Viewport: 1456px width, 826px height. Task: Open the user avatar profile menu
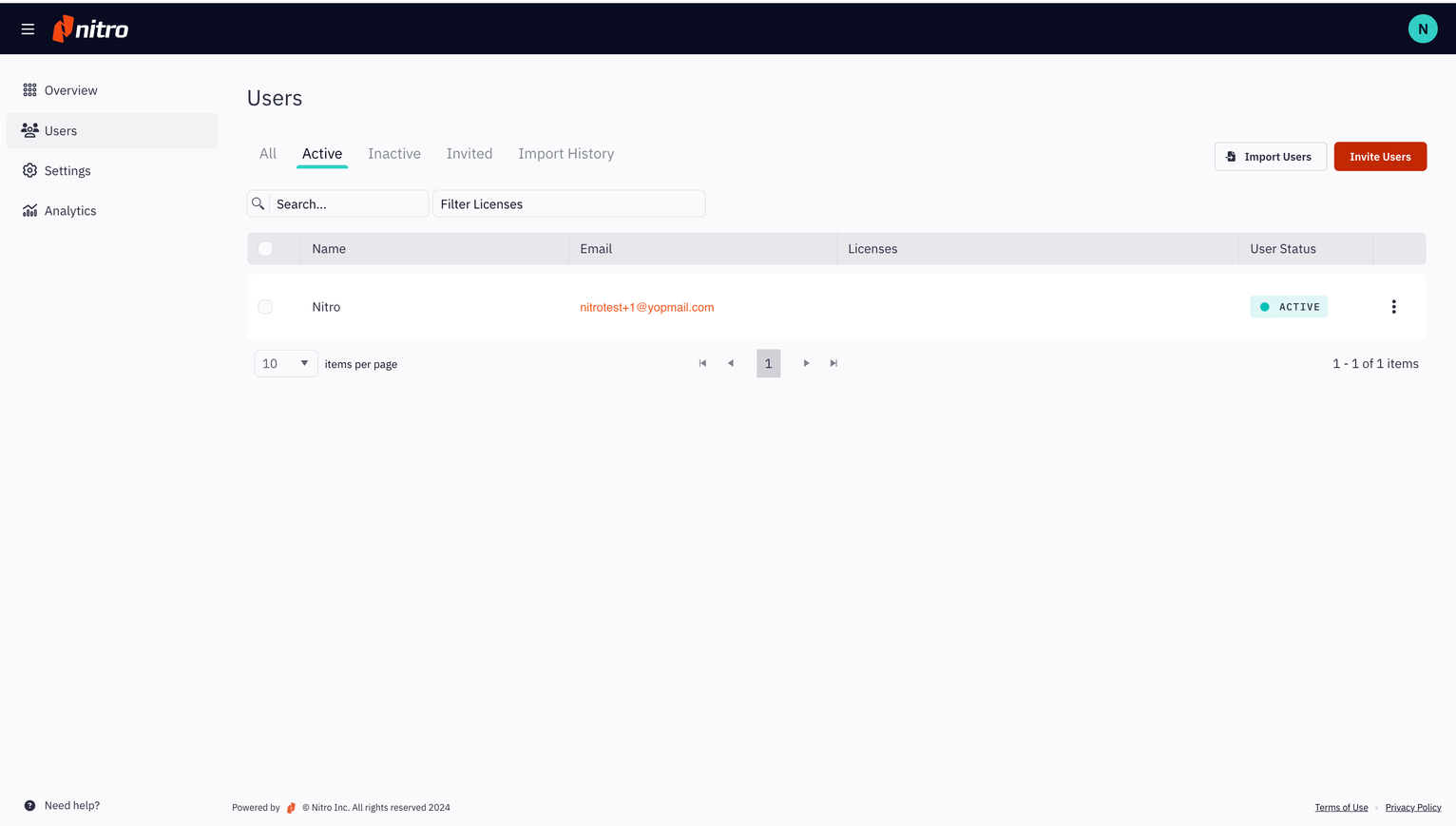(1422, 29)
